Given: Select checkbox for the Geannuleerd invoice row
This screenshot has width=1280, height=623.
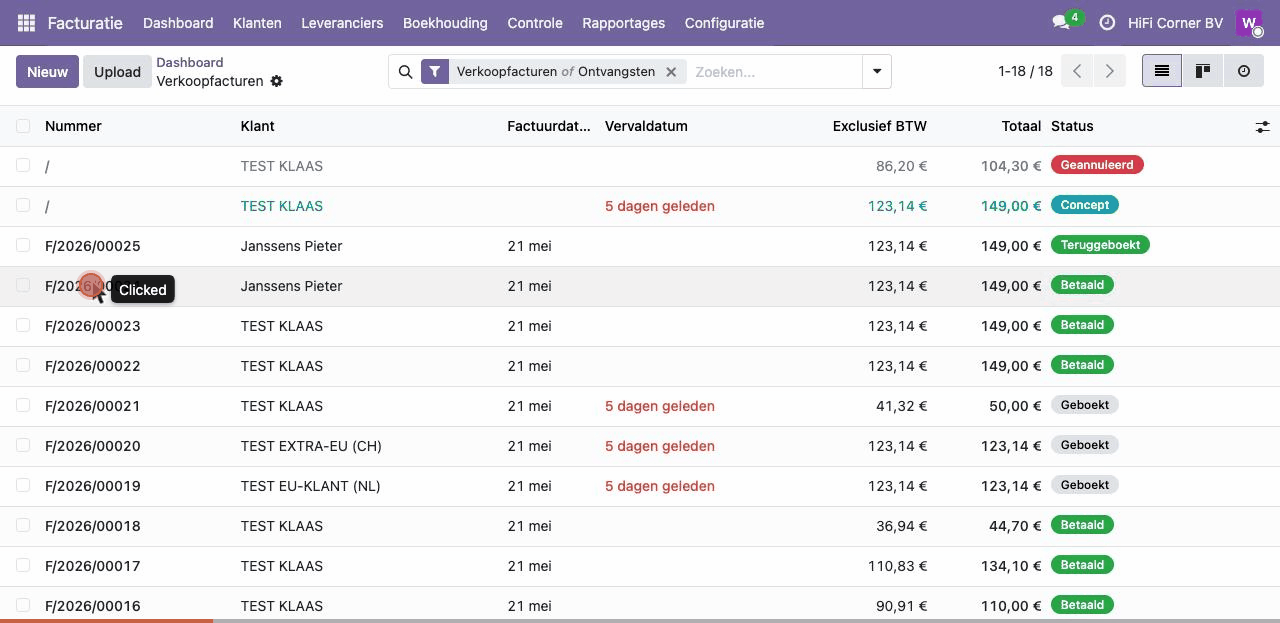Looking at the screenshot, I should click(x=23, y=165).
